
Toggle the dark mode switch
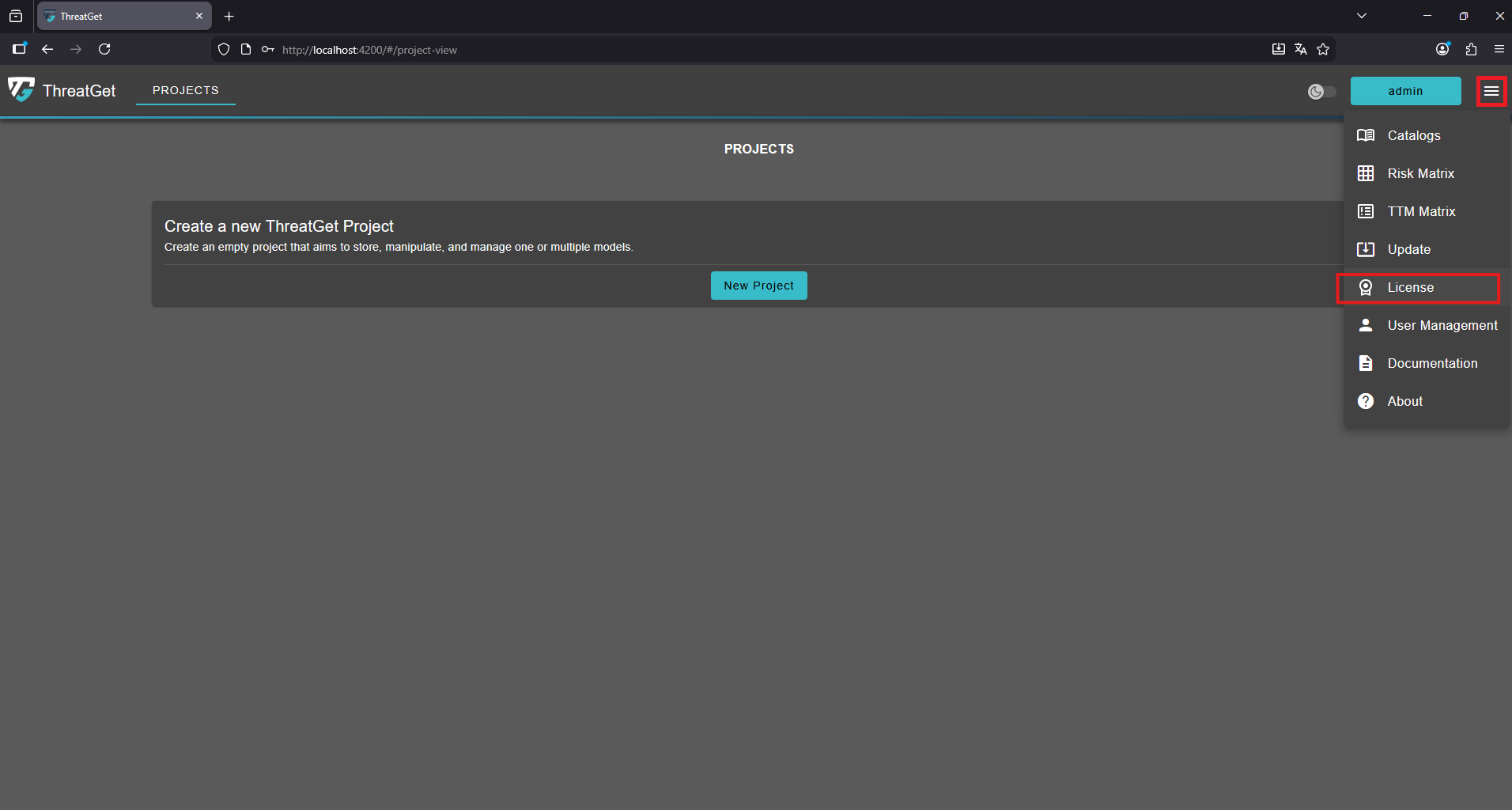[x=1321, y=92]
